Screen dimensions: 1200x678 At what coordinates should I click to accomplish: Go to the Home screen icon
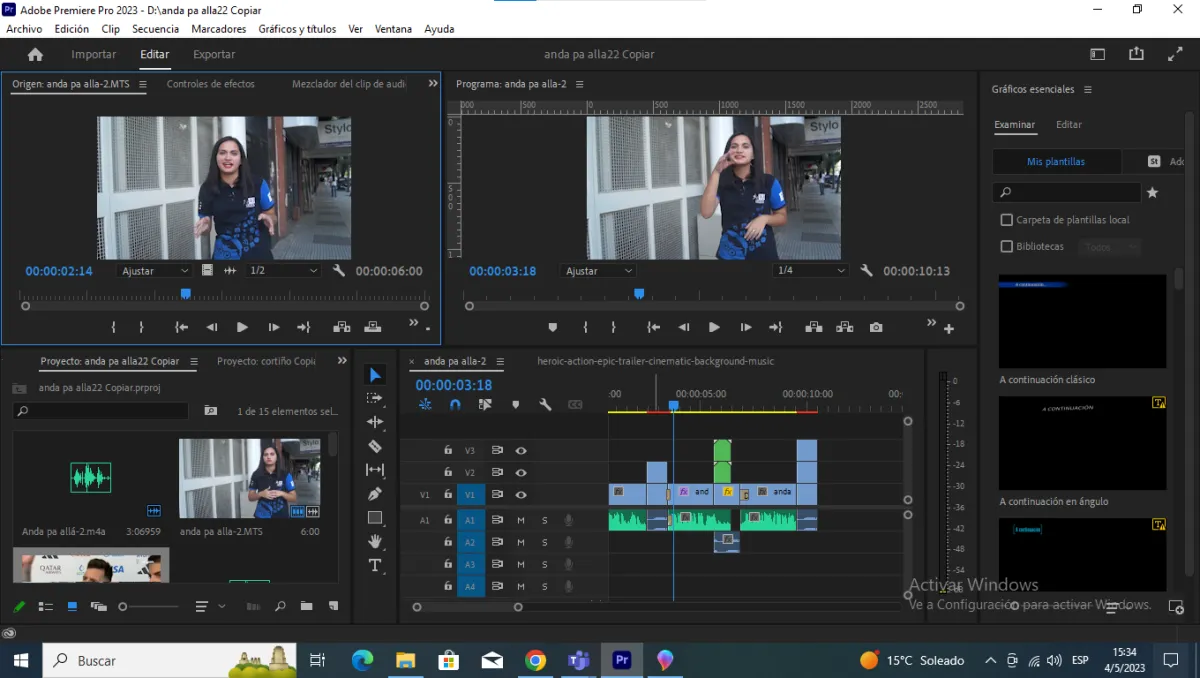pos(35,55)
